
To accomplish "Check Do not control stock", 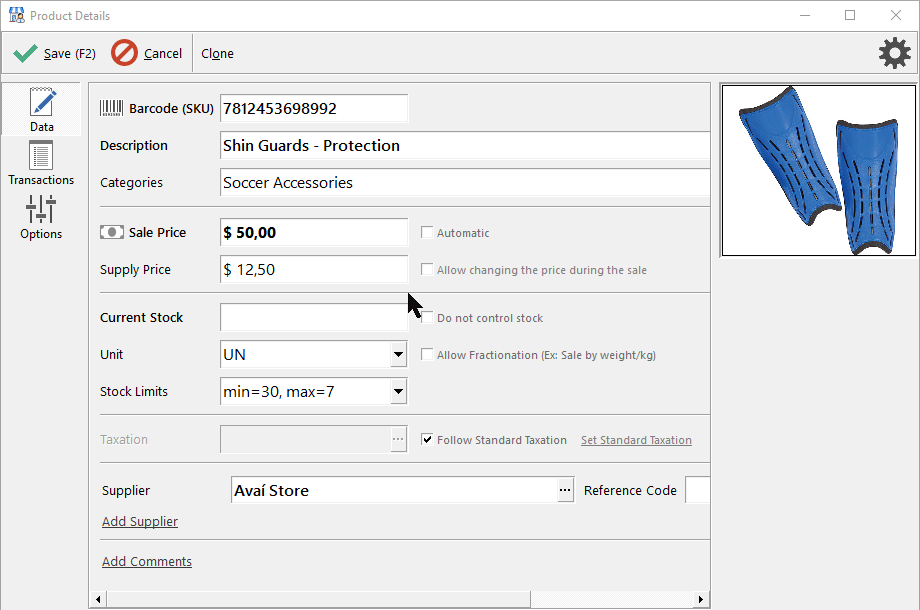I will pyautogui.click(x=427, y=317).
